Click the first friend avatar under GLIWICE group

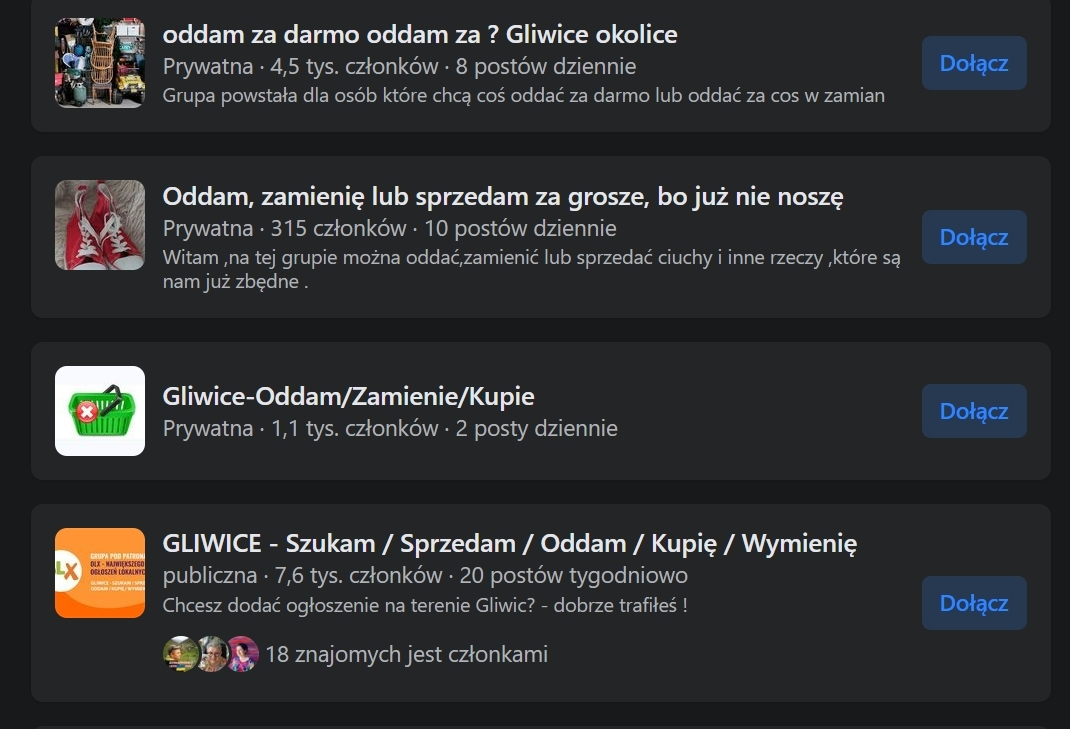pos(180,654)
